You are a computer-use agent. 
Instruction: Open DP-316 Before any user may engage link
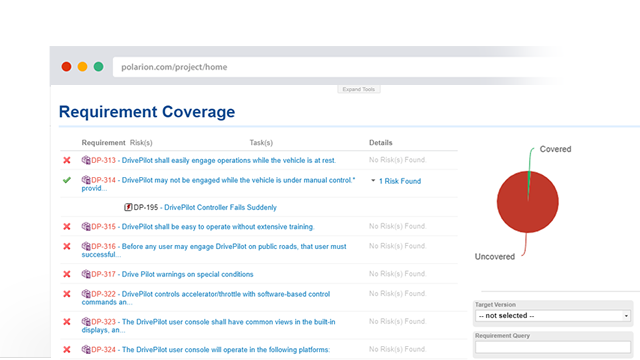tap(214, 250)
